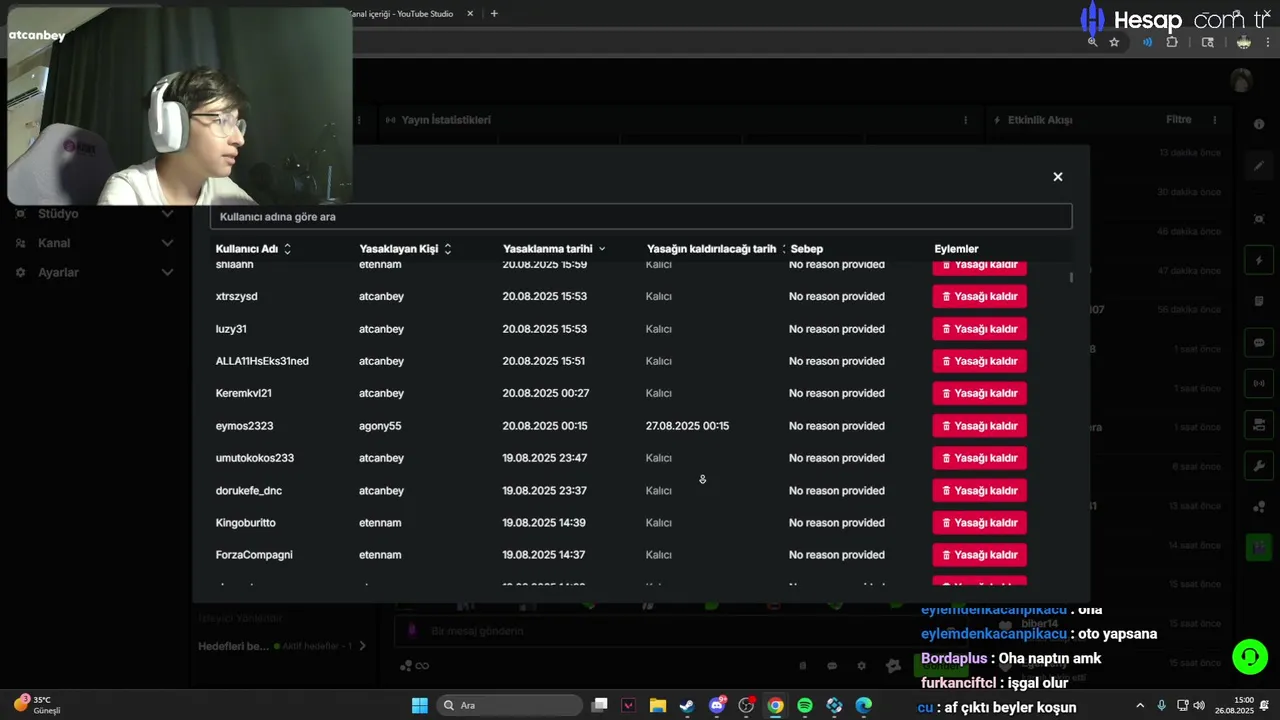
Task: Click the dialog's vertical scrollbar thumb
Action: click(1071, 277)
